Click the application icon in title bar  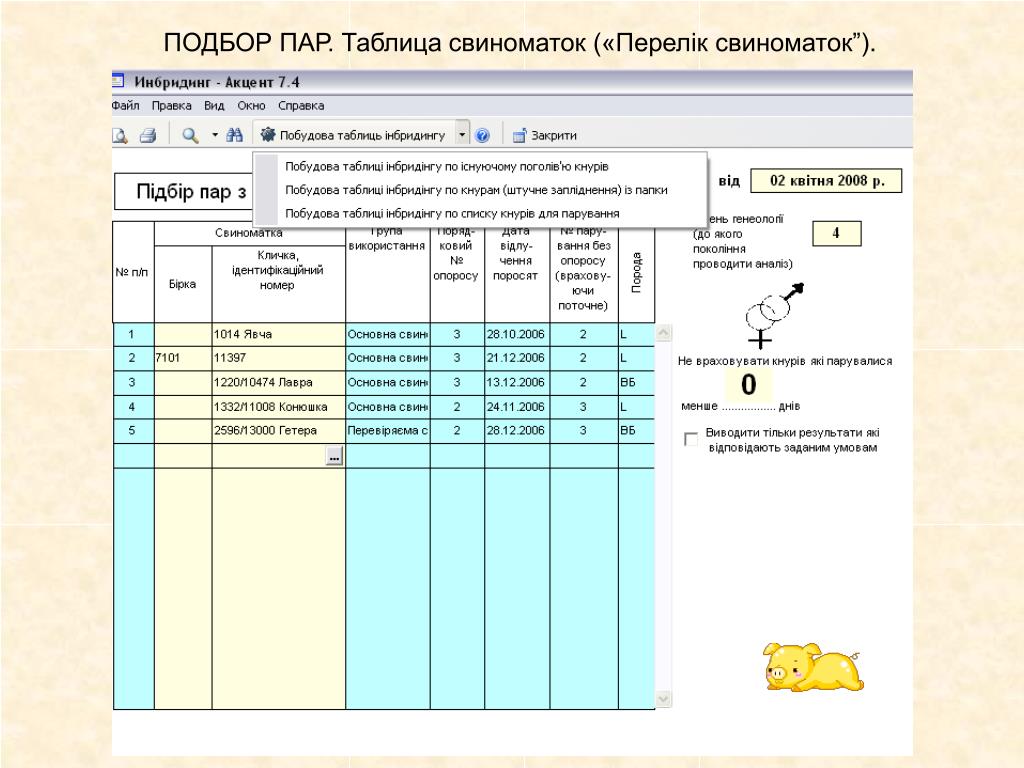tap(118, 81)
